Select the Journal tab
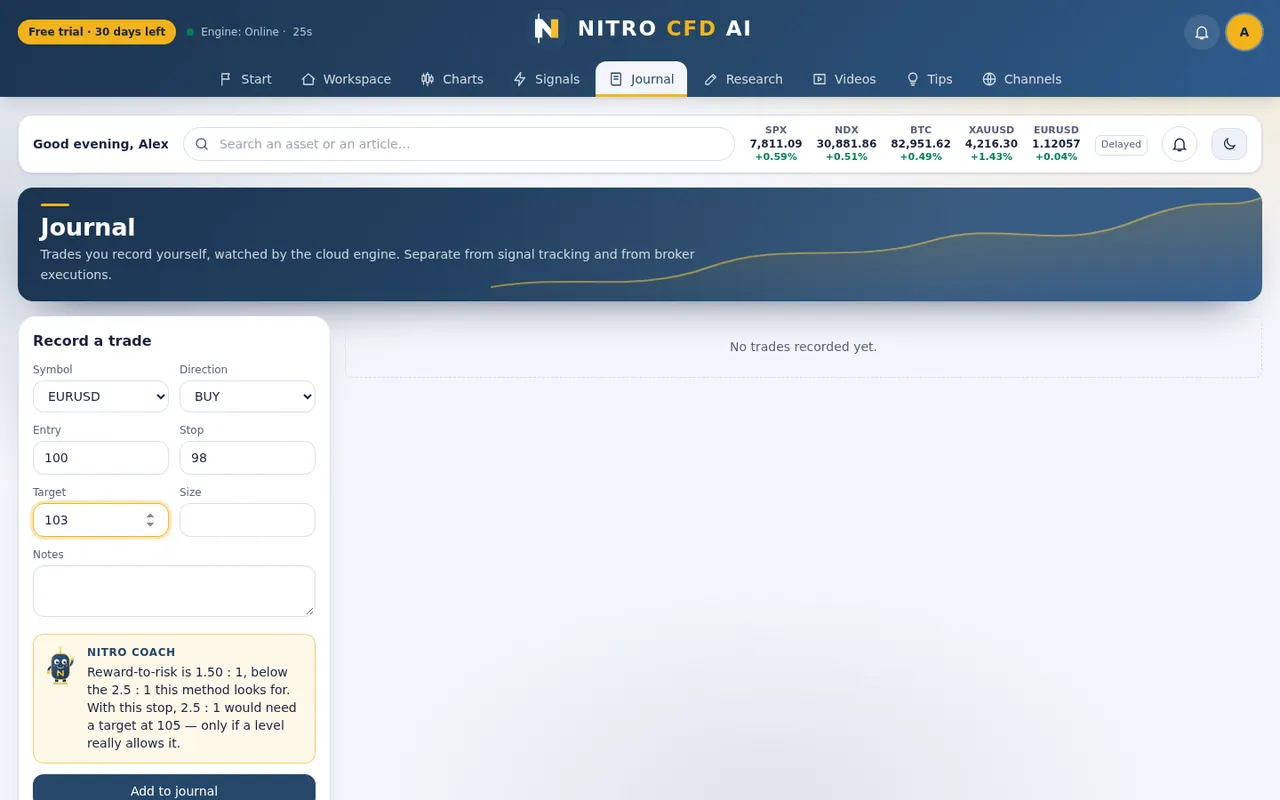This screenshot has width=1280, height=800. click(641, 79)
